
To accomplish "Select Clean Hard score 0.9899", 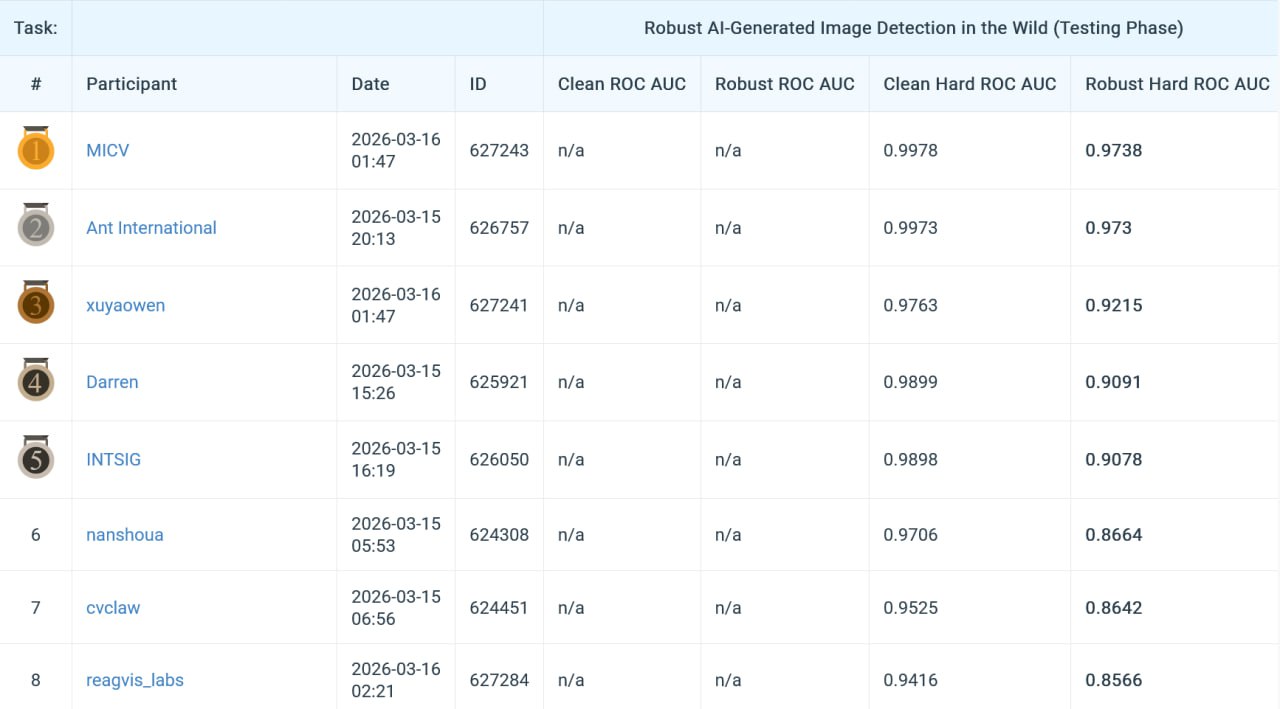I will [911, 382].
